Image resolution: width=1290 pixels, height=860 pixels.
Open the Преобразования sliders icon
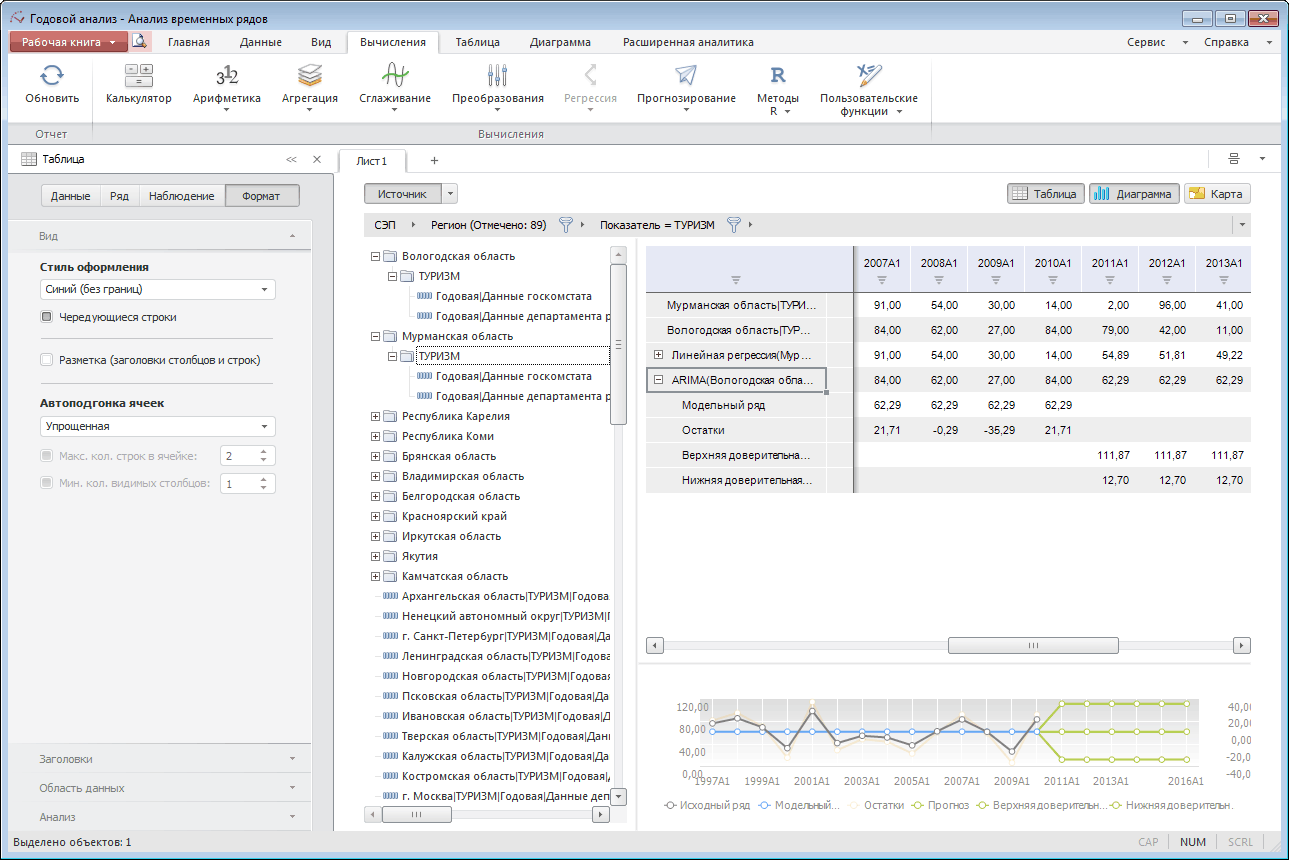(497, 76)
